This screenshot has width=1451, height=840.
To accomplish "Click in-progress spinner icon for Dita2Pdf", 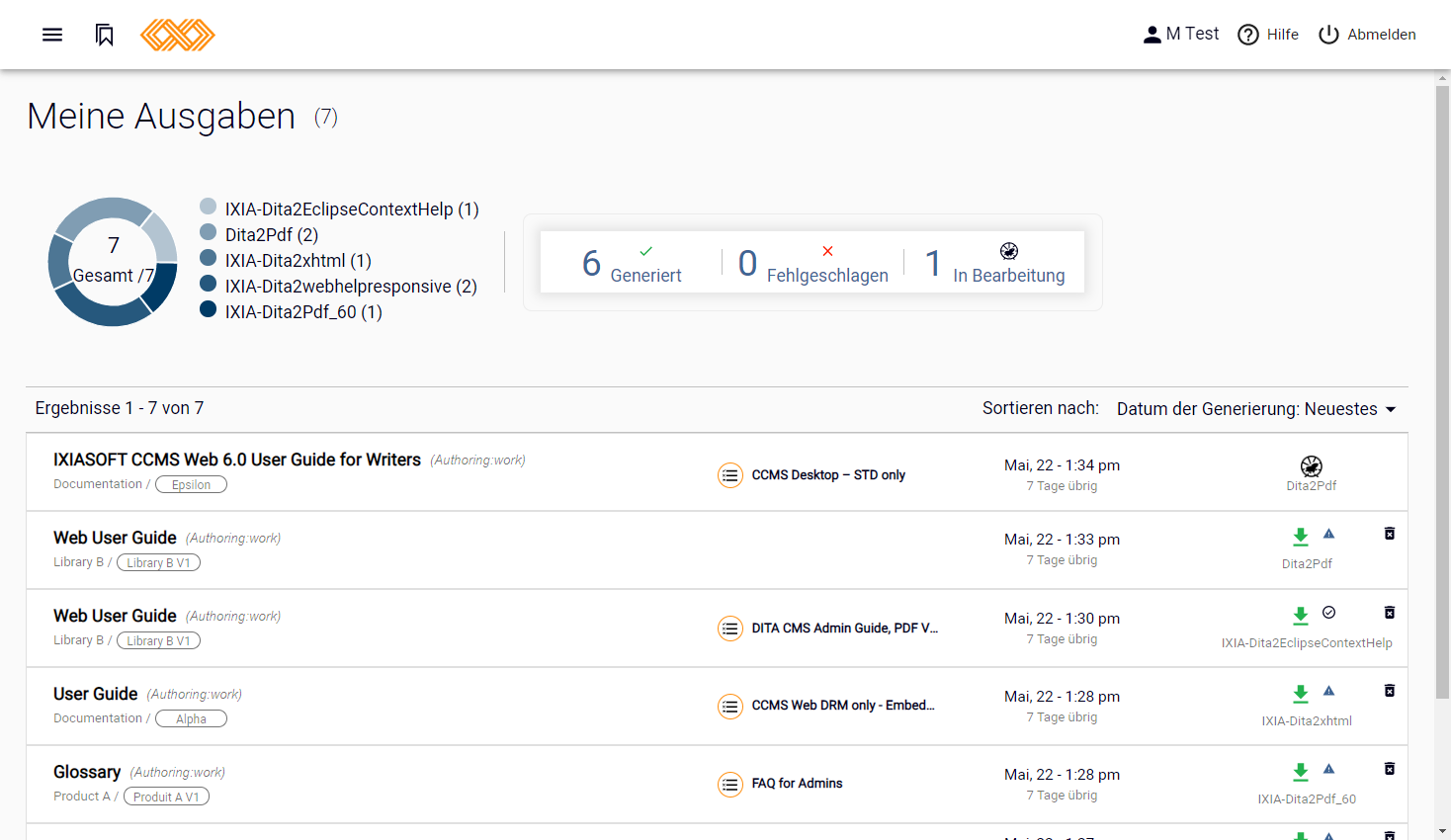I will pos(1311,466).
